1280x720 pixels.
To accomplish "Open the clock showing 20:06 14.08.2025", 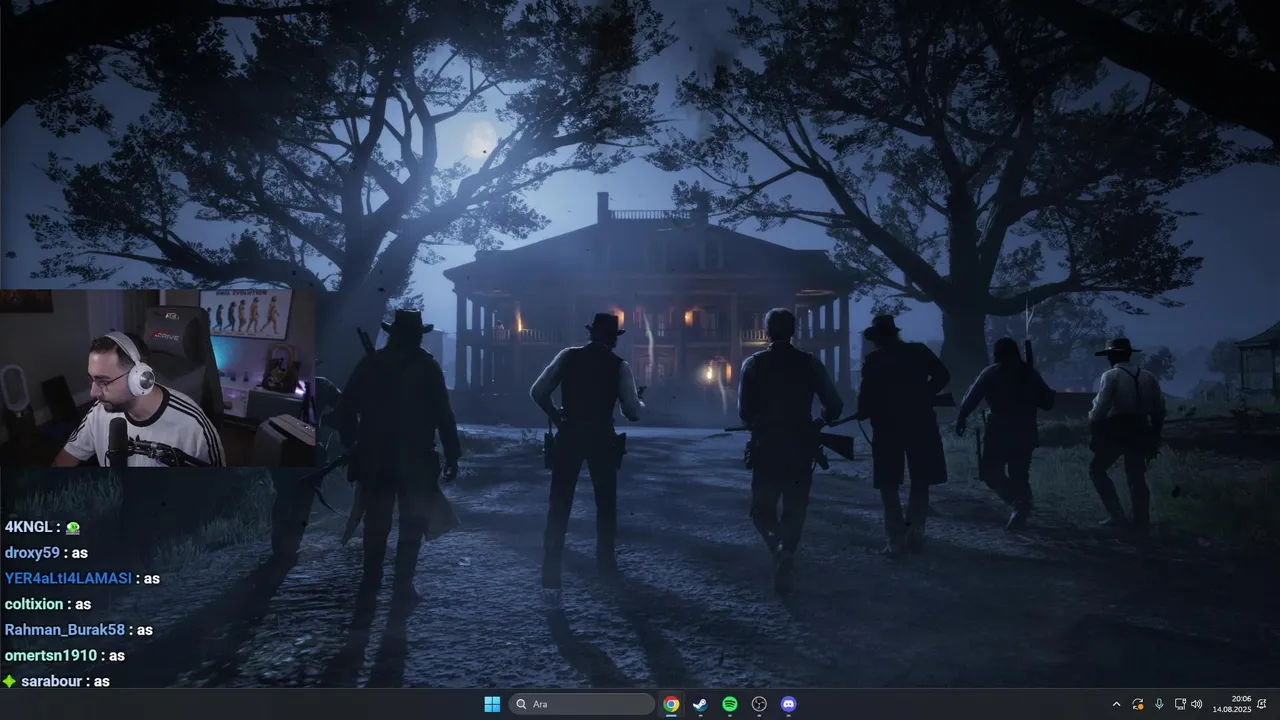I will tap(1232, 704).
